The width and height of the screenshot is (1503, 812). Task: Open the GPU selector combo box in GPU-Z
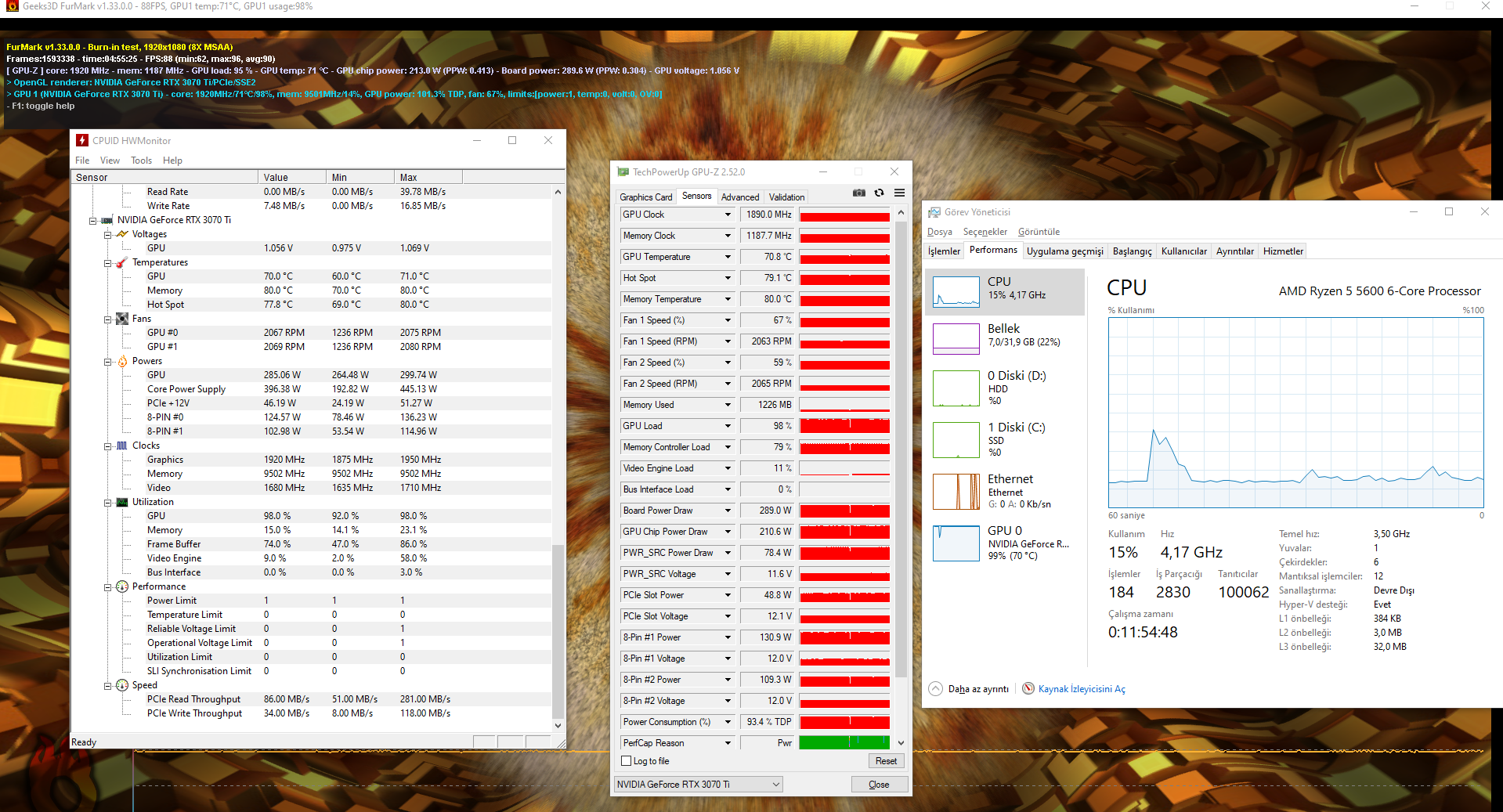[698, 784]
